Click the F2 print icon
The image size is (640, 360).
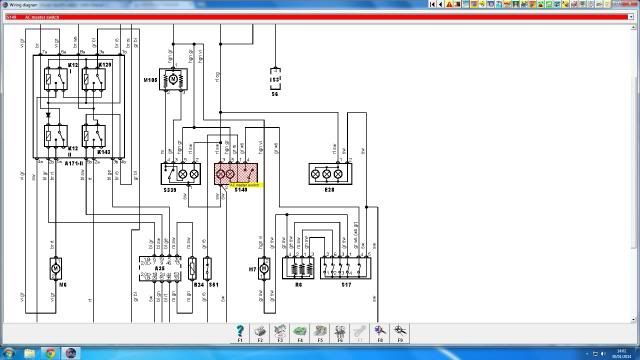coord(260,333)
